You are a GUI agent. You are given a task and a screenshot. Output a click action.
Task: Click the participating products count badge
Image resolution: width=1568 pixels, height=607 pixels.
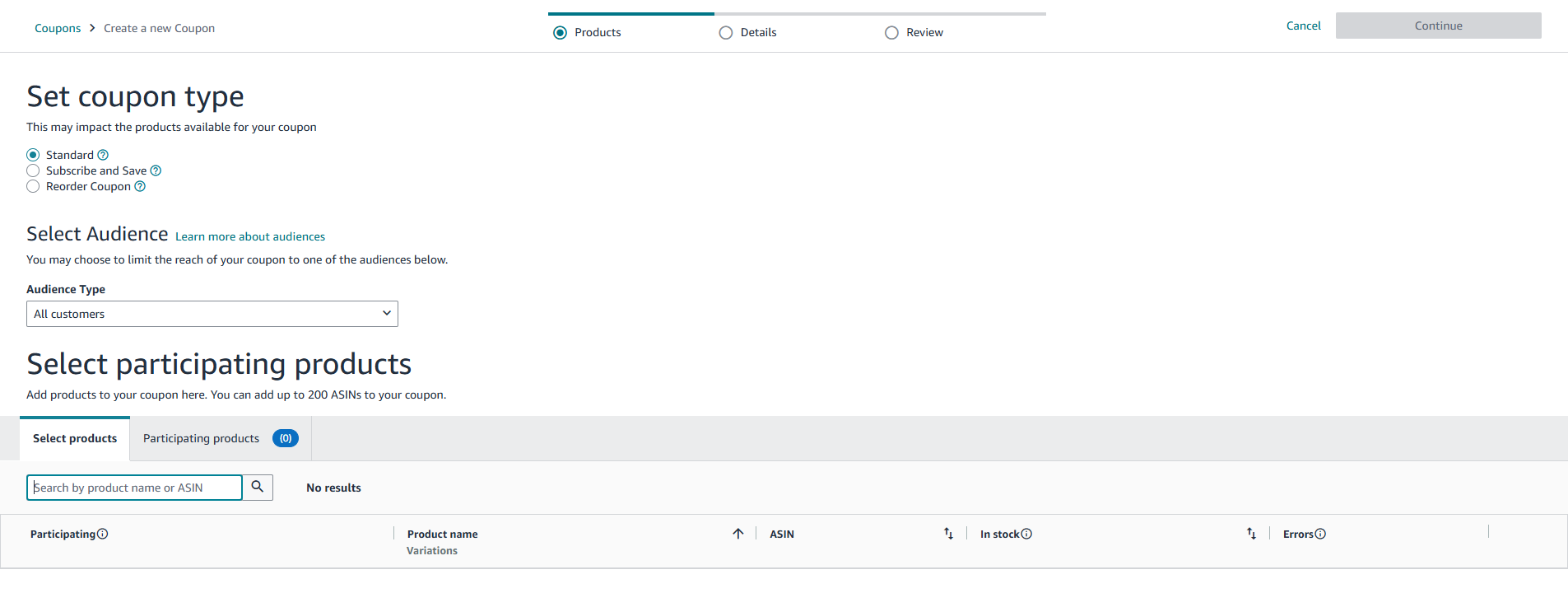tap(286, 438)
